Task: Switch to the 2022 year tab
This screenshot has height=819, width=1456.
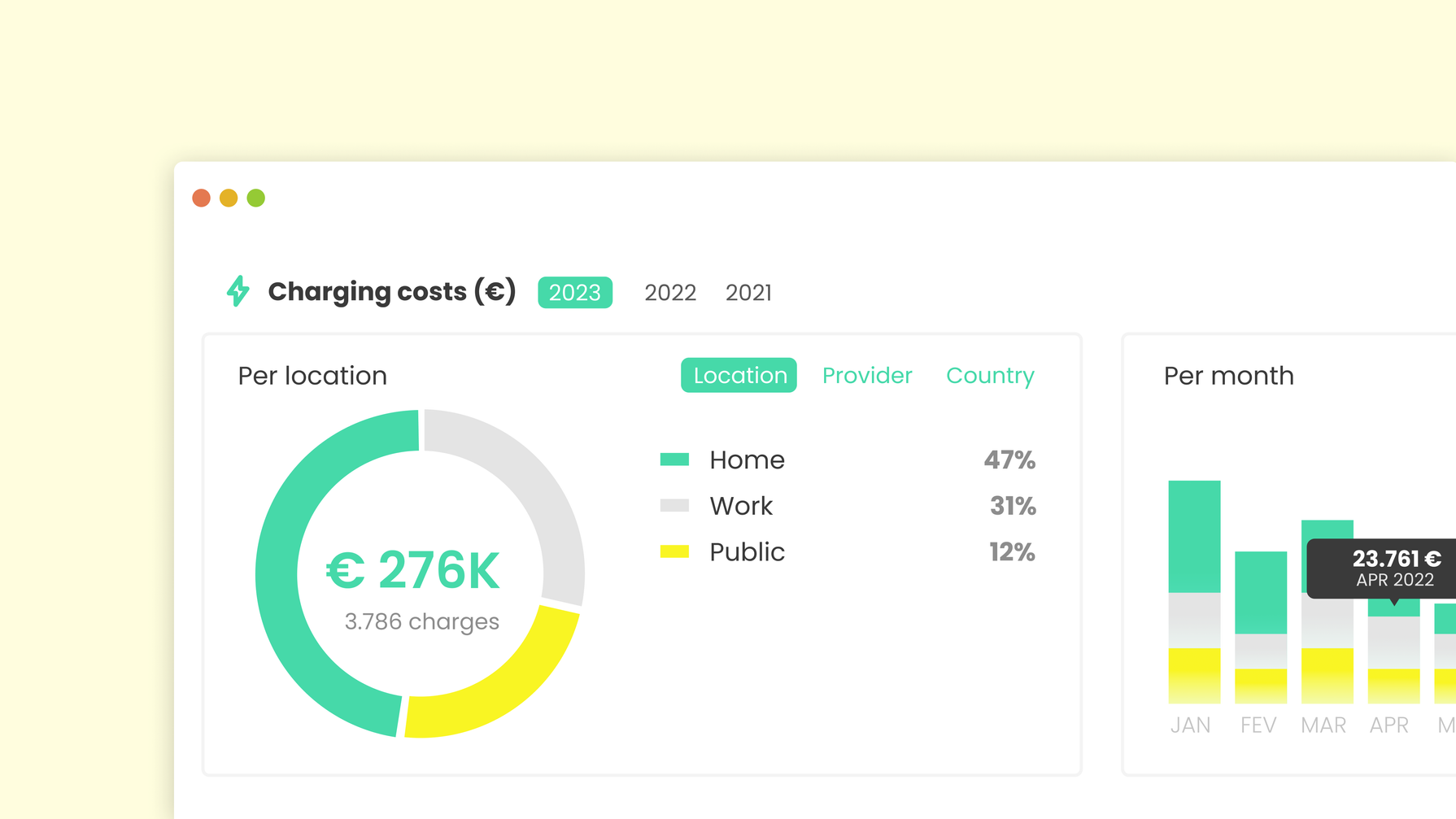Action: click(670, 293)
